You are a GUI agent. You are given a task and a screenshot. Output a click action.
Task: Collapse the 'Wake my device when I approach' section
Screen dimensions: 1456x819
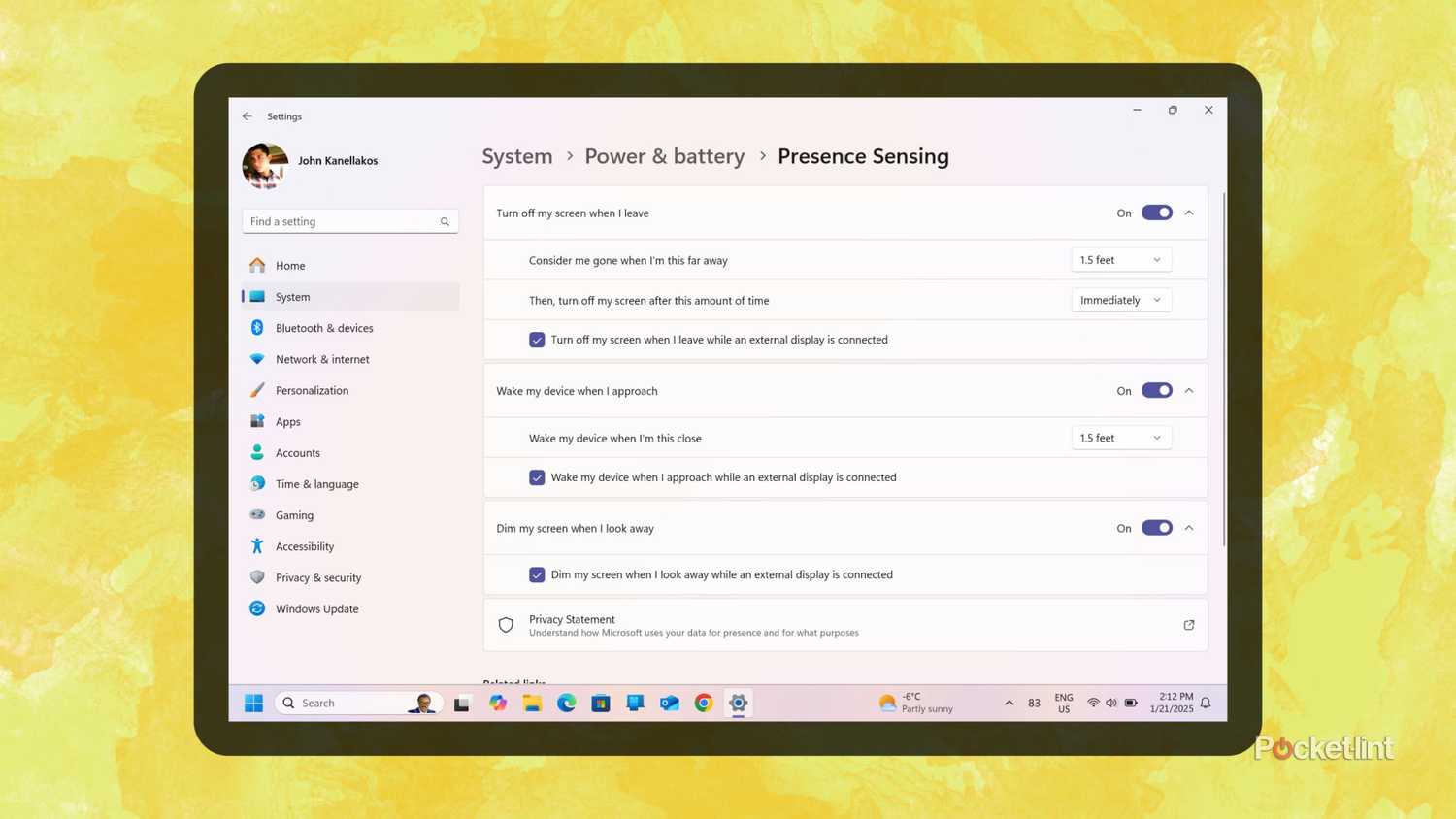click(1189, 390)
